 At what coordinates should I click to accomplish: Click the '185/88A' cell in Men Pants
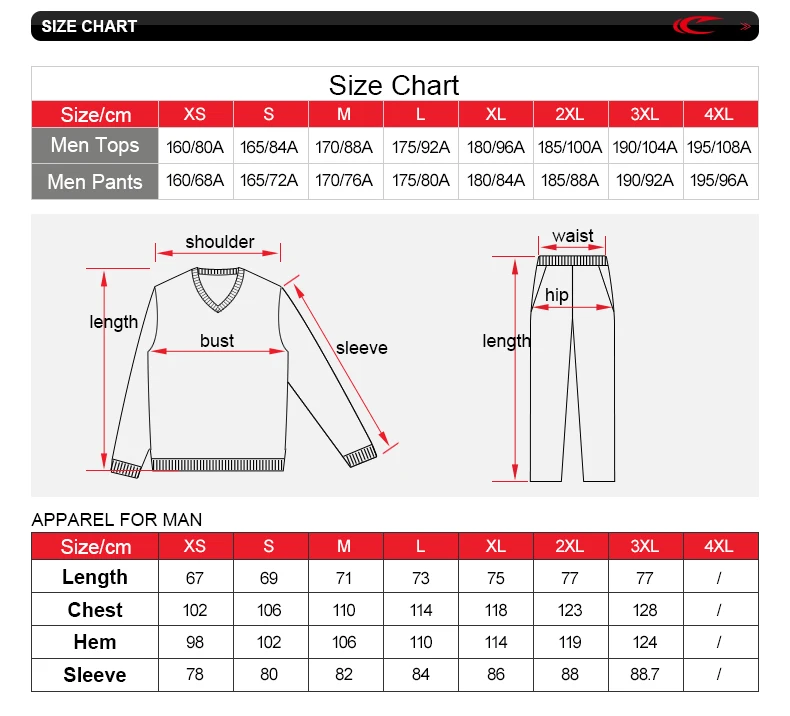click(570, 180)
